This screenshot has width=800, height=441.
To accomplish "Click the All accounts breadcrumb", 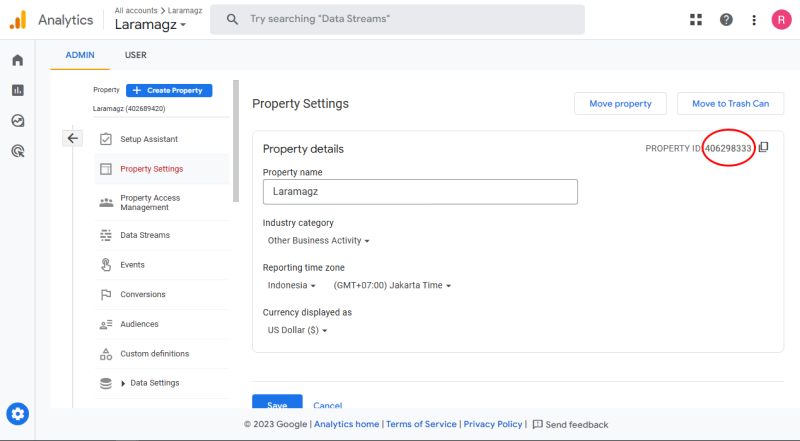I will 136,10.
